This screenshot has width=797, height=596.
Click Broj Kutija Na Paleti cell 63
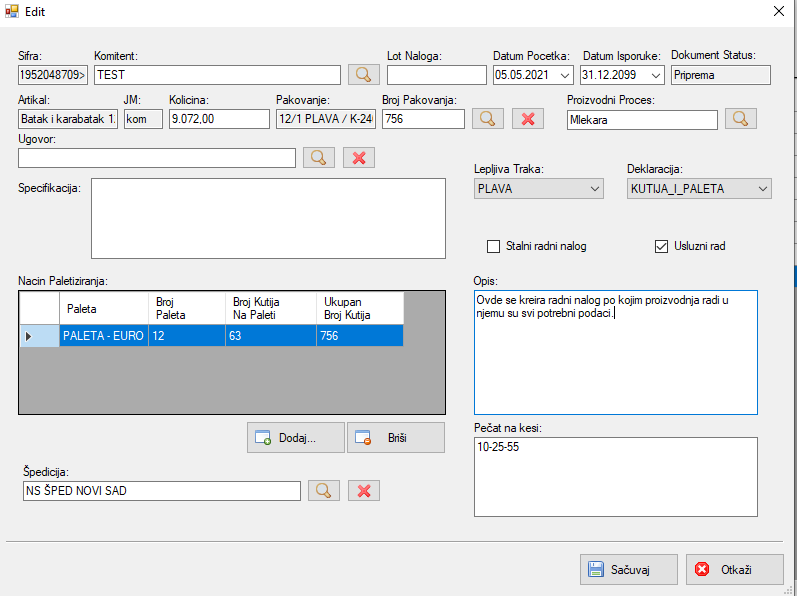pos(271,336)
